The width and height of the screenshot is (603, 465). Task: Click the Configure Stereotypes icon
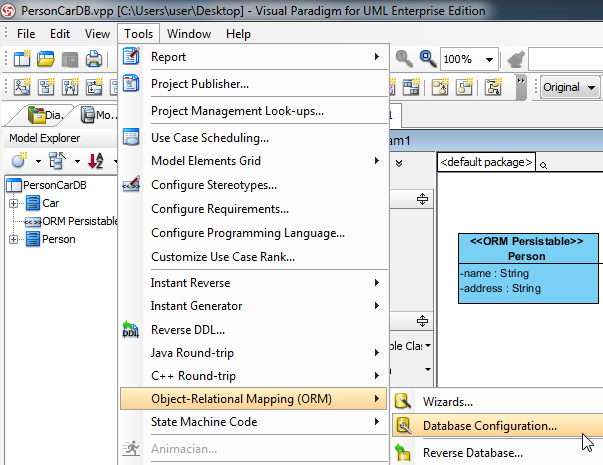coord(131,185)
